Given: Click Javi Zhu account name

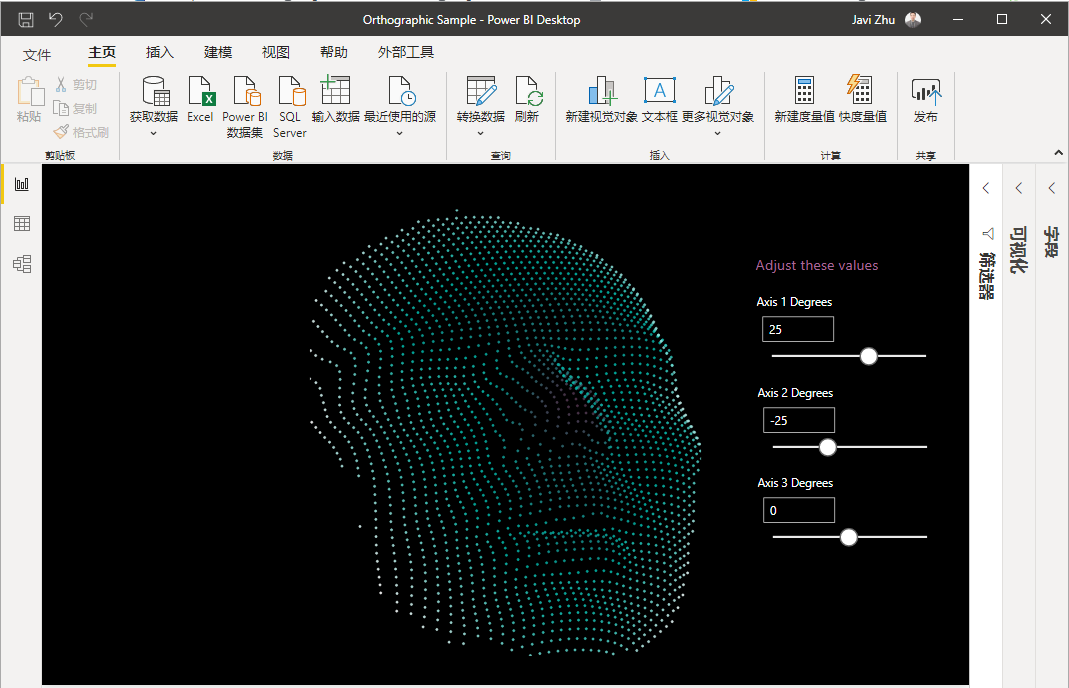Looking at the screenshot, I should (873, 20).
